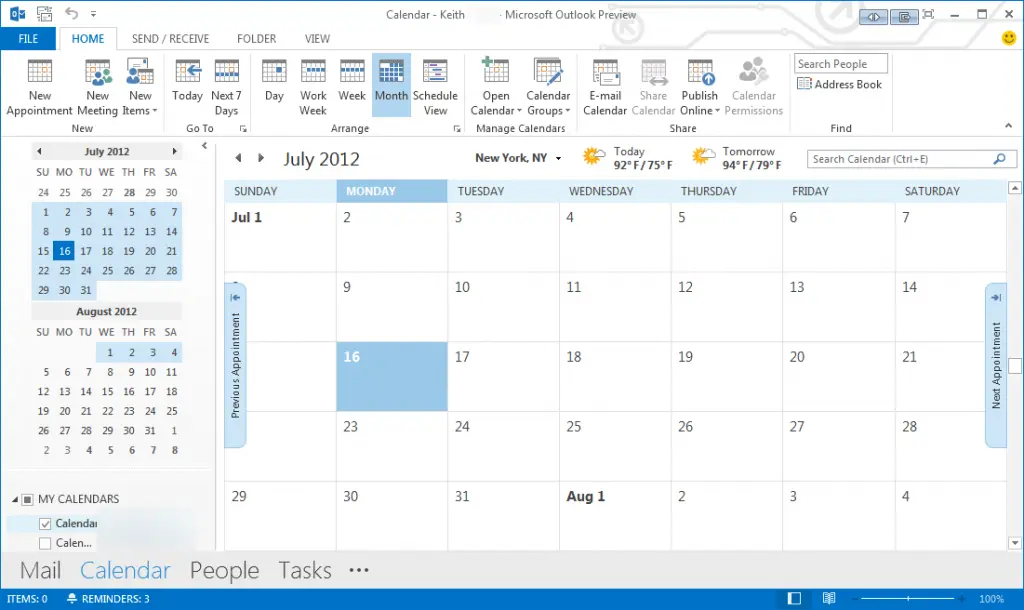Click the Undo icon in the quick access toolbar
Screen dimensions: 1024x610
click(x=71, y=13)
